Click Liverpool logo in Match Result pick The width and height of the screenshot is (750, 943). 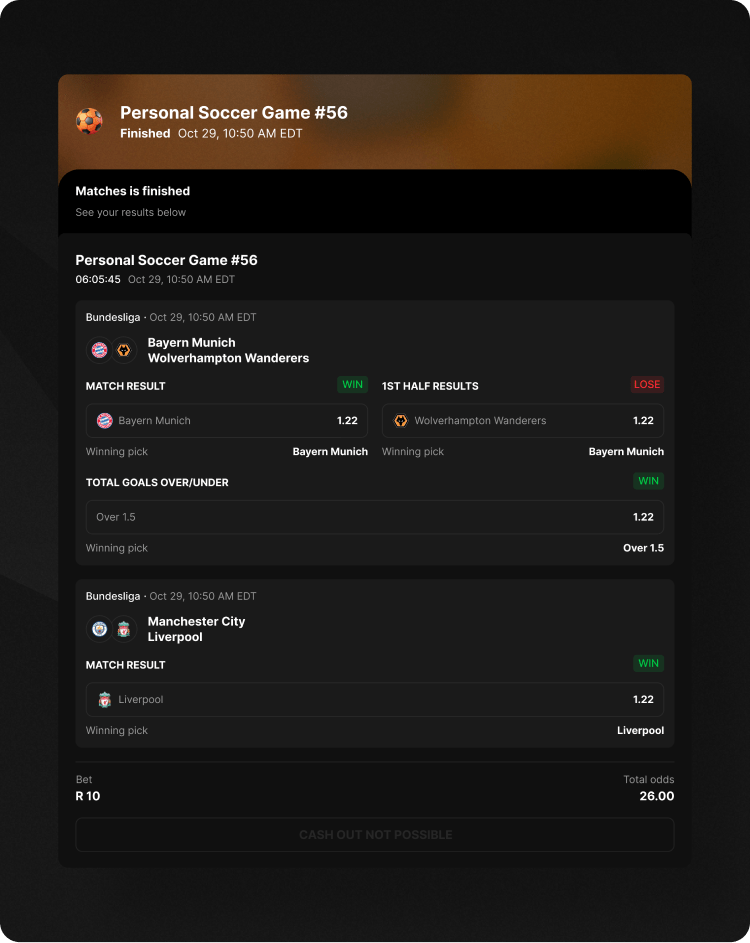(x=104, y=700)
